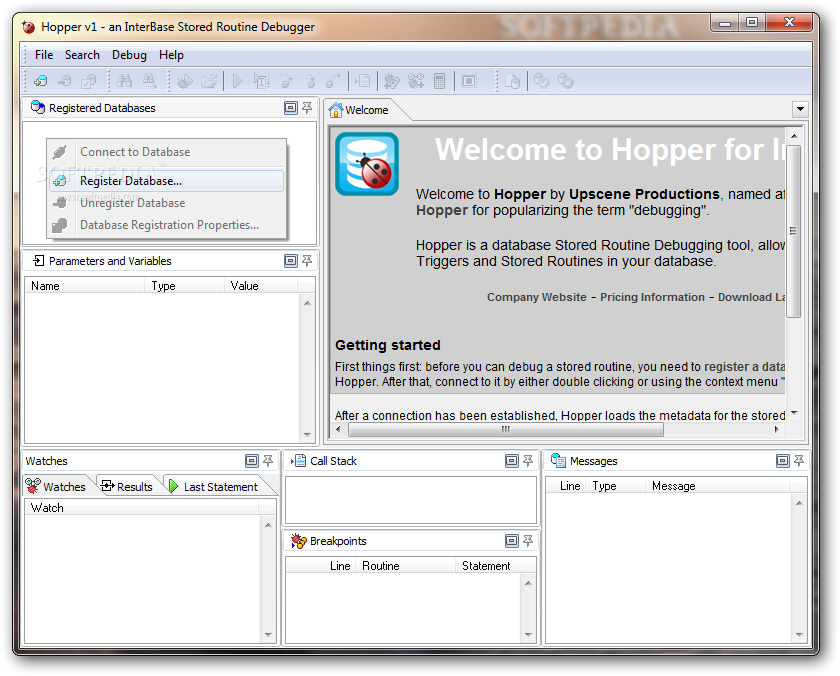Maximize the Messages panel
Image resolution: width=840 pixels, height=676 pixels.
point(783,461)
